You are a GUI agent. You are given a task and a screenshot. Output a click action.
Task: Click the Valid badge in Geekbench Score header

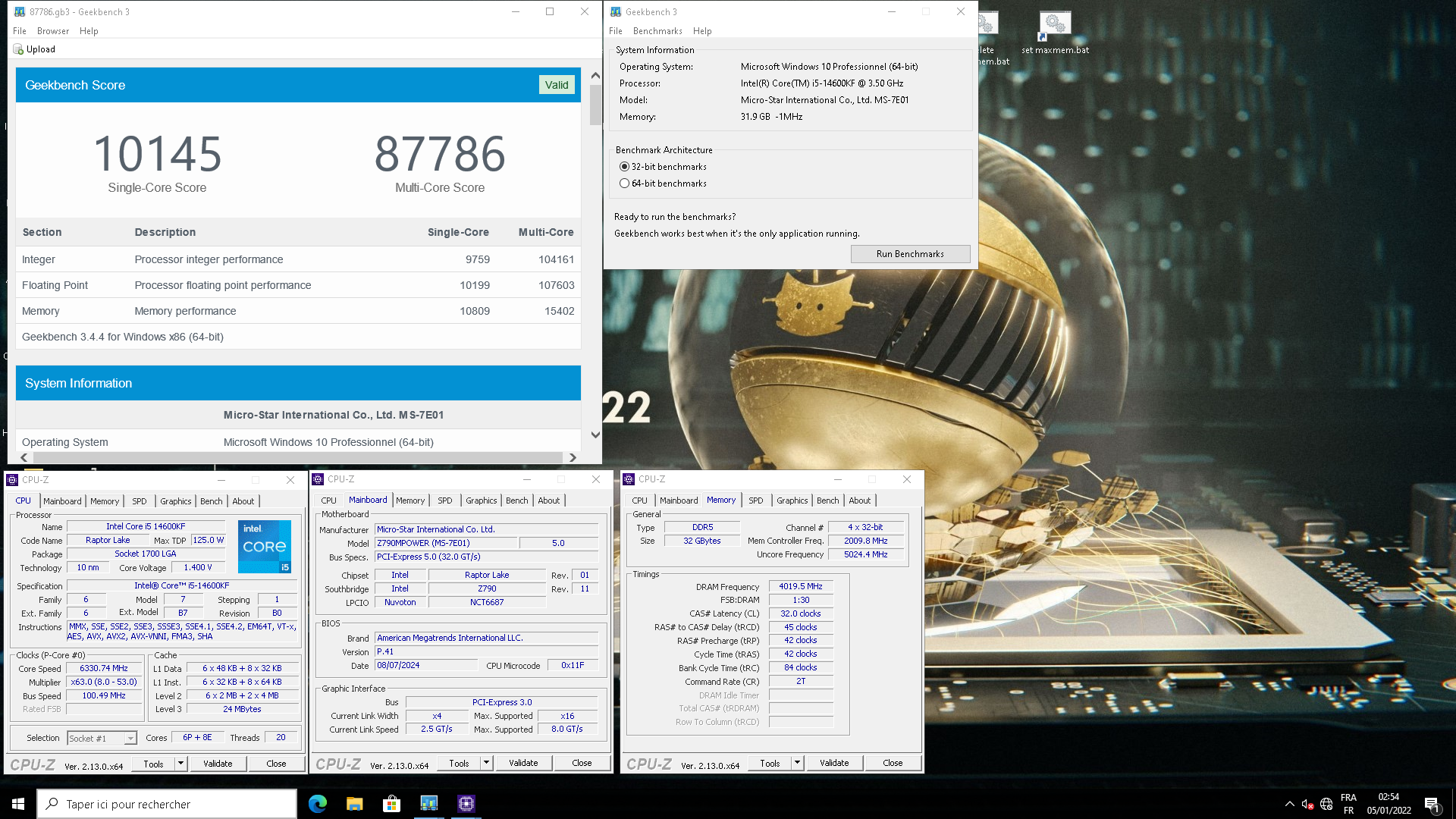click(557, 85)
